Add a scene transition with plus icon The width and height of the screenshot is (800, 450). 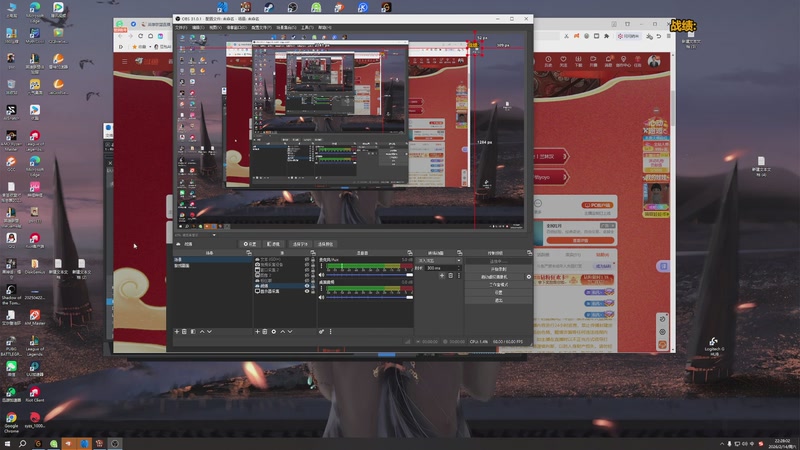tap(442, 276)
